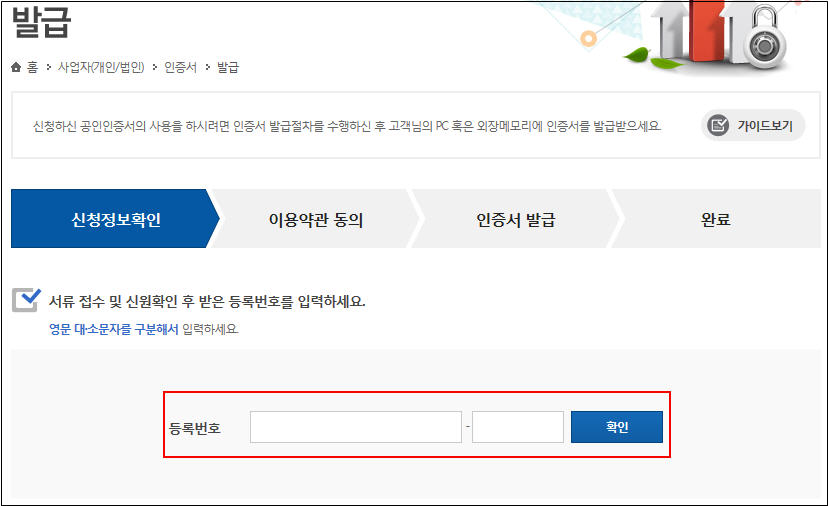
Task: Switch to 인증서 발급 step
Action: 515,219
